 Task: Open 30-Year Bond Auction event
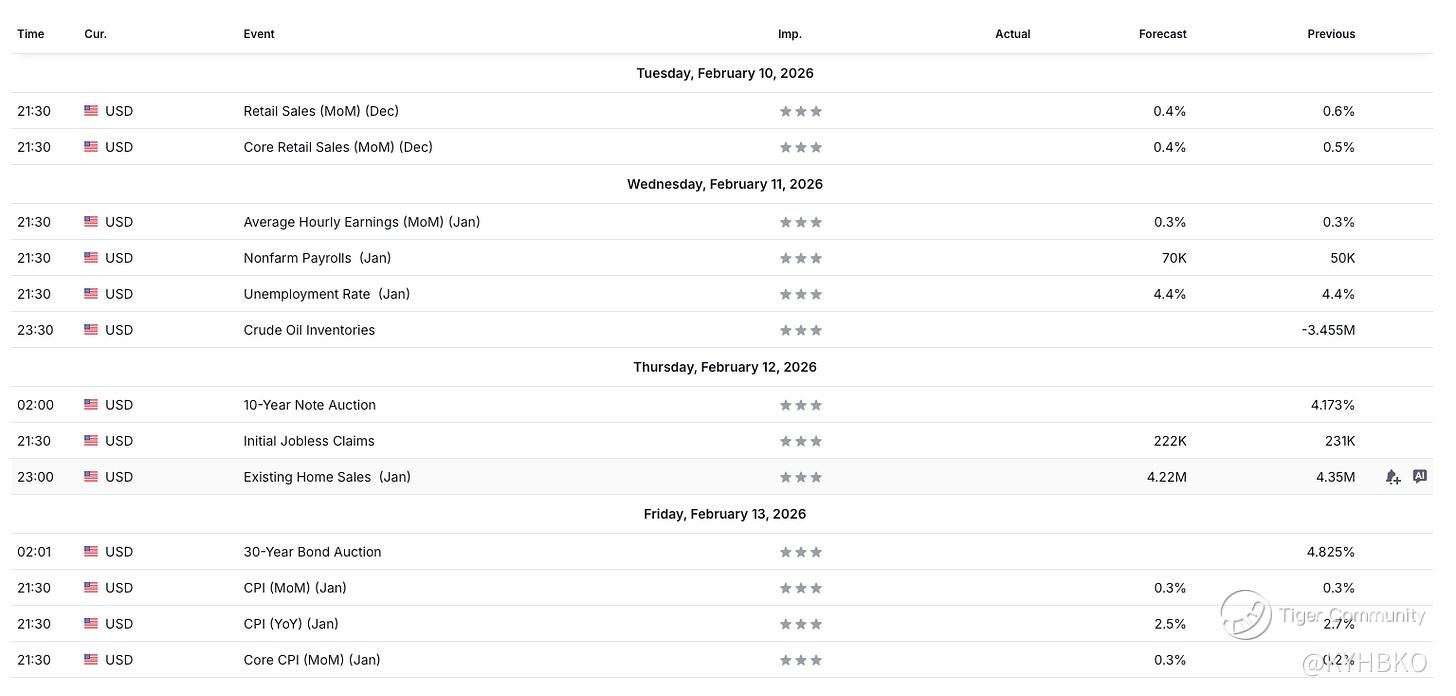312,552
